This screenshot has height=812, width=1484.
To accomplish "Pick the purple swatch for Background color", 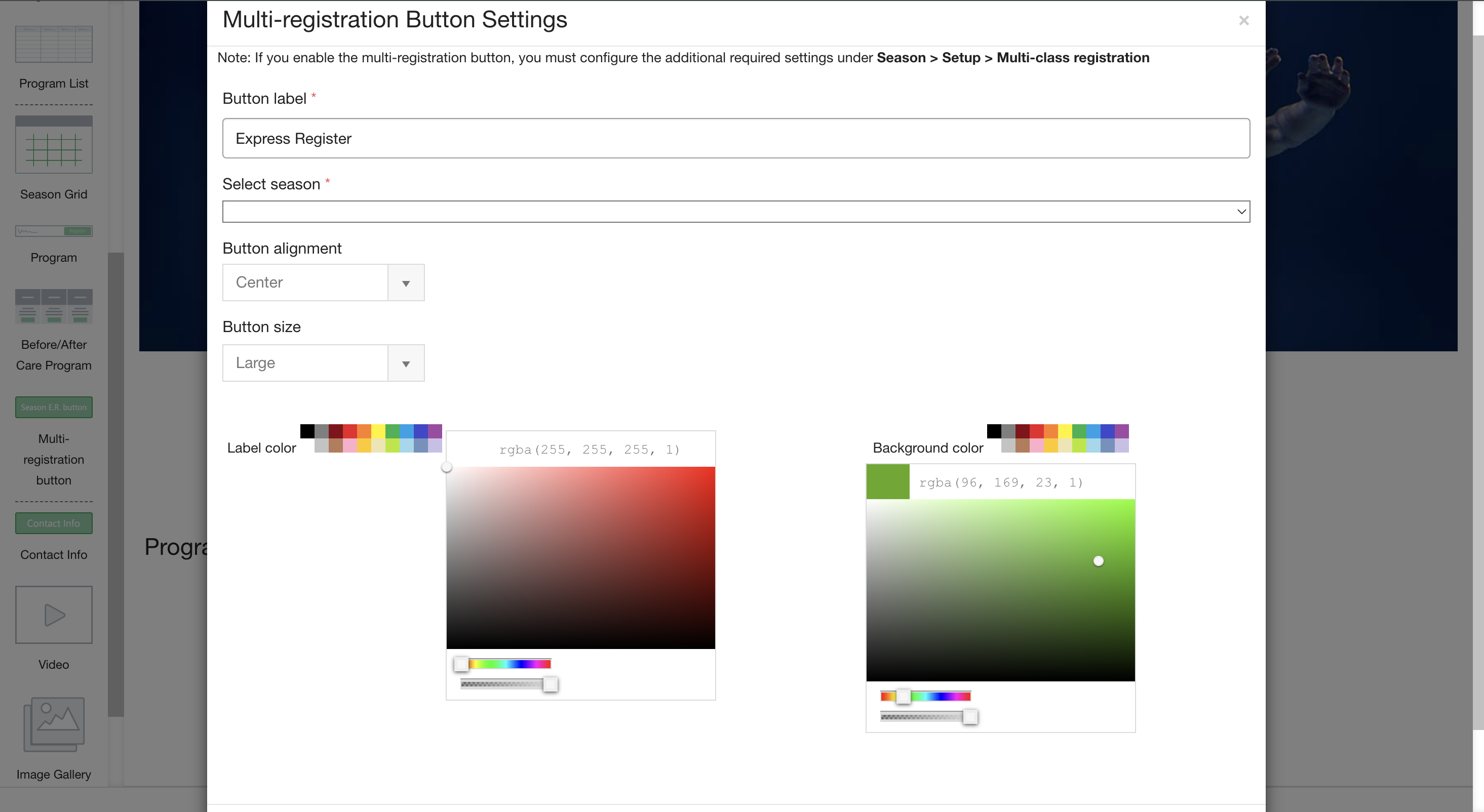I will click(1121, 431).
